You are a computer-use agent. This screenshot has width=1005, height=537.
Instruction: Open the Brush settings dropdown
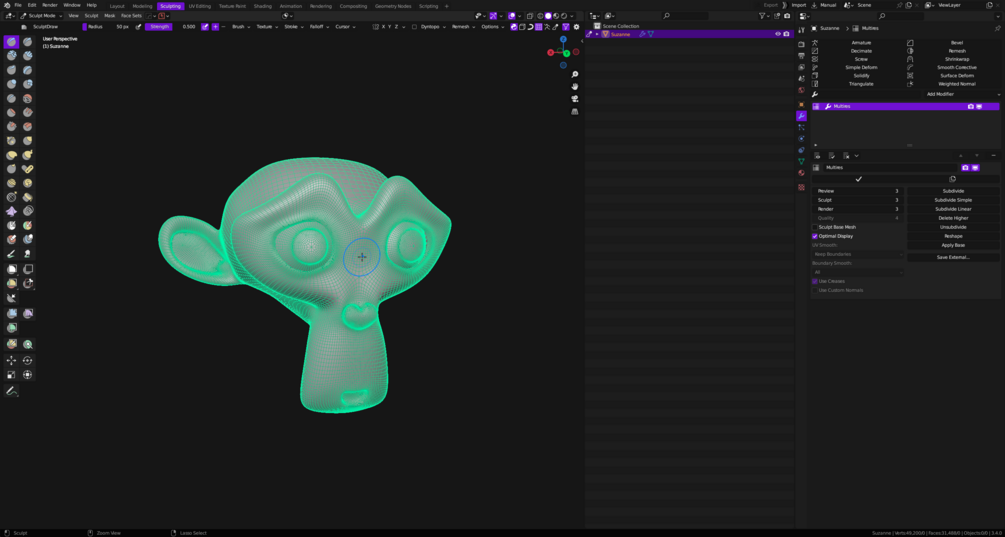tap(240, 27)
